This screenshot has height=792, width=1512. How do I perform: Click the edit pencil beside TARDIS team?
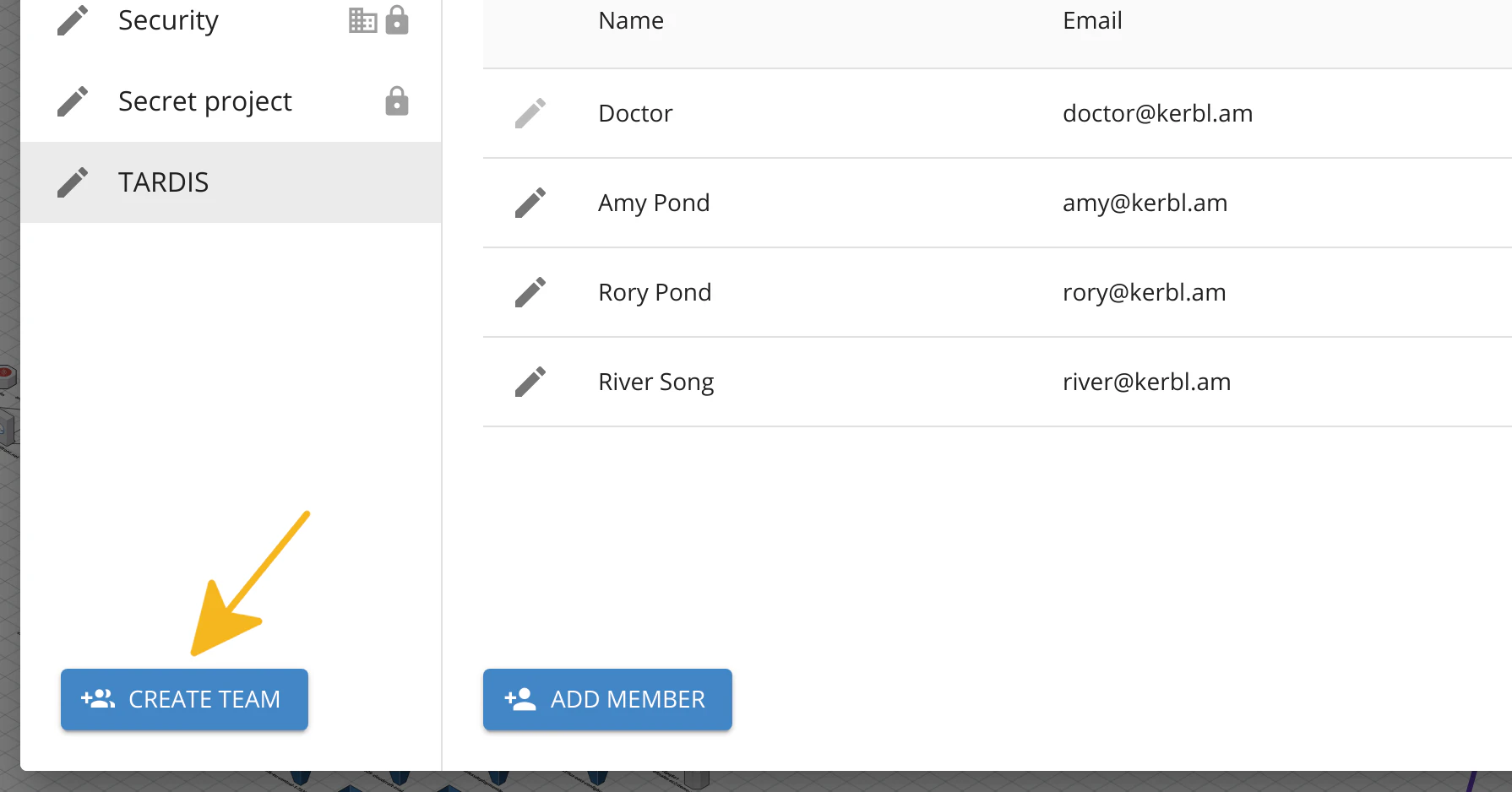point(73,182)
